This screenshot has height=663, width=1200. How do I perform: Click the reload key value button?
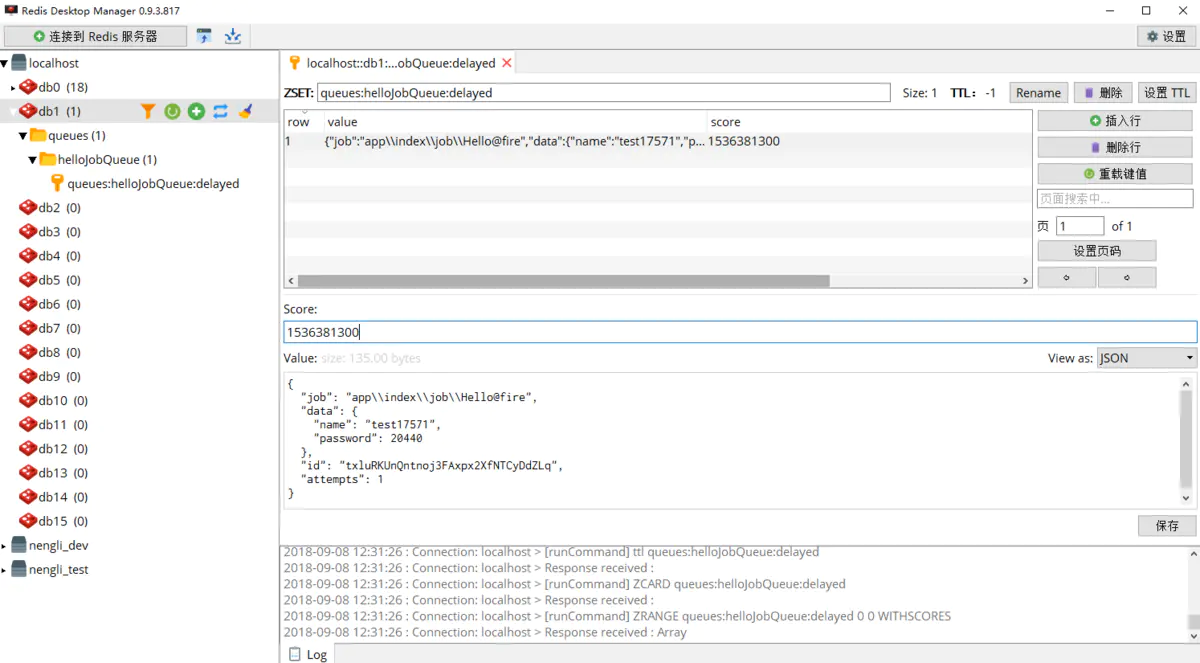click(x=1115, y=174)
